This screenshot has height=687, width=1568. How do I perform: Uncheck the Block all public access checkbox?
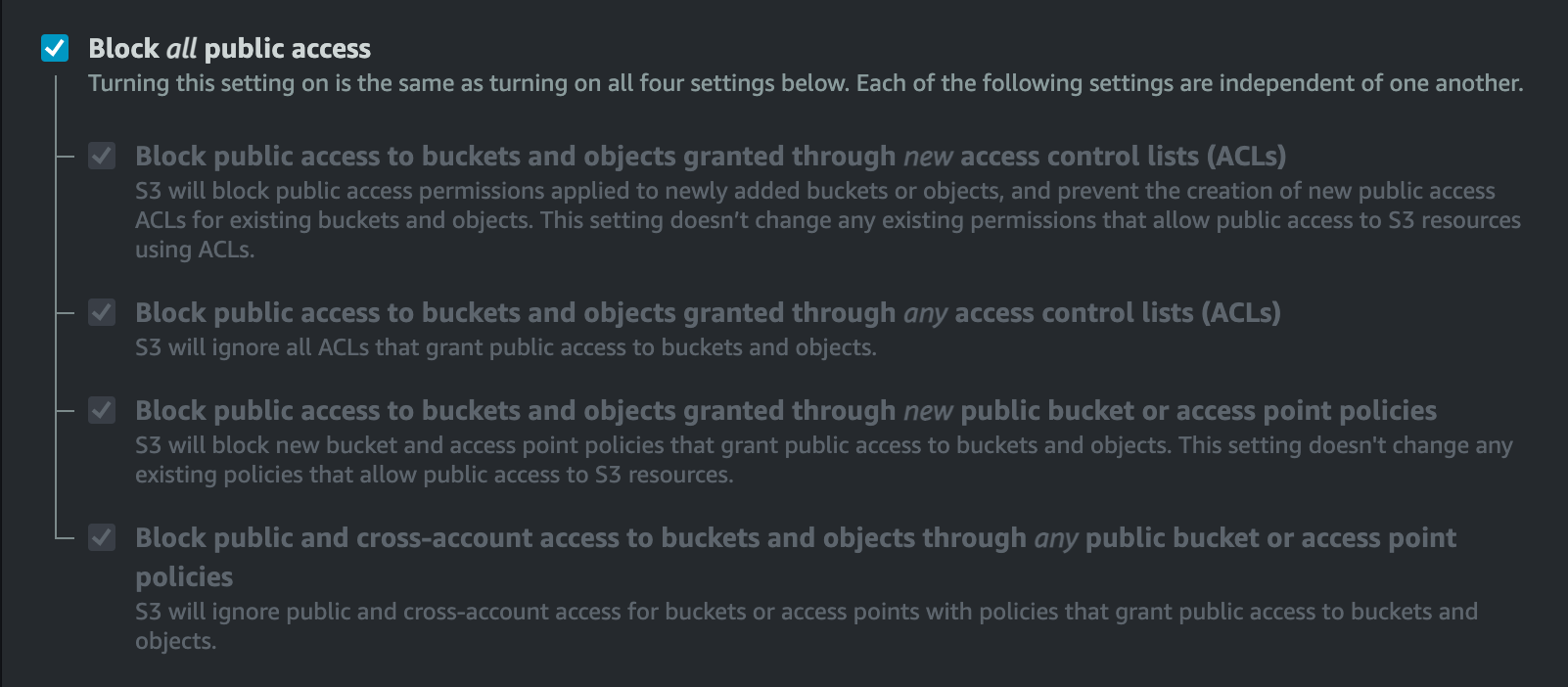click(55, 47)
